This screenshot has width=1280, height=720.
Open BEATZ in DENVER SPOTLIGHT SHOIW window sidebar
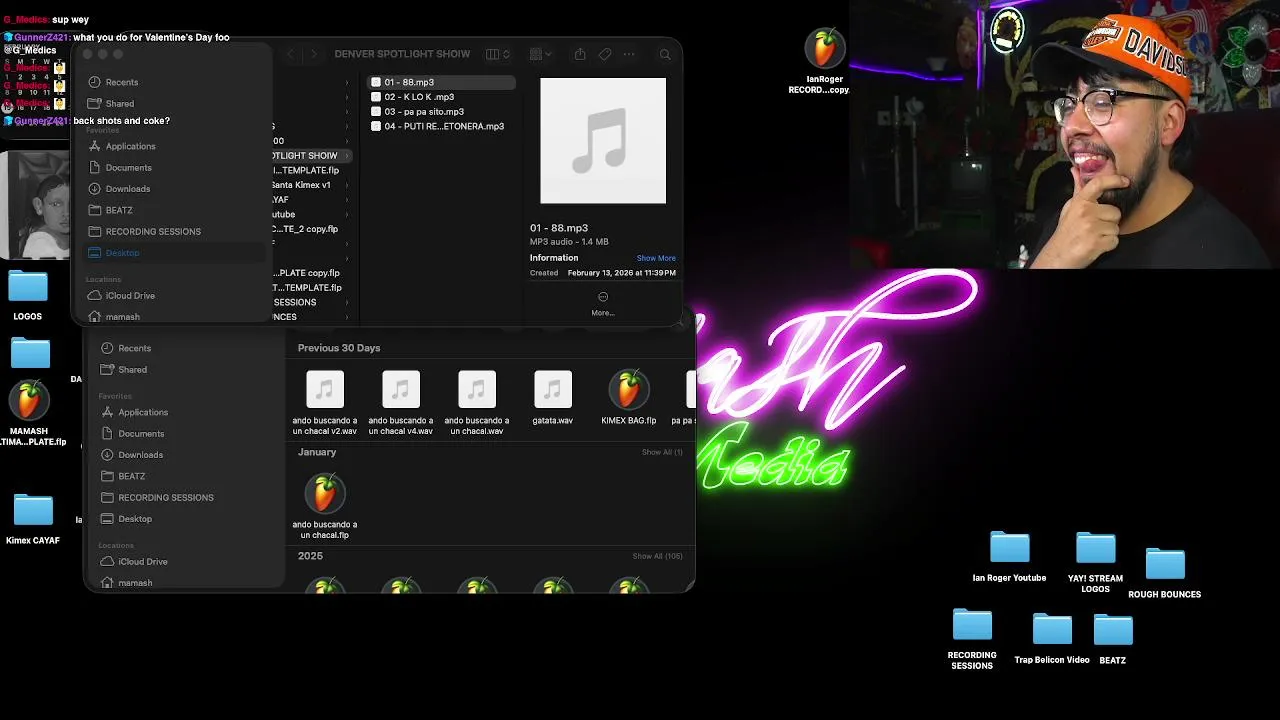[x=110, y=210]
